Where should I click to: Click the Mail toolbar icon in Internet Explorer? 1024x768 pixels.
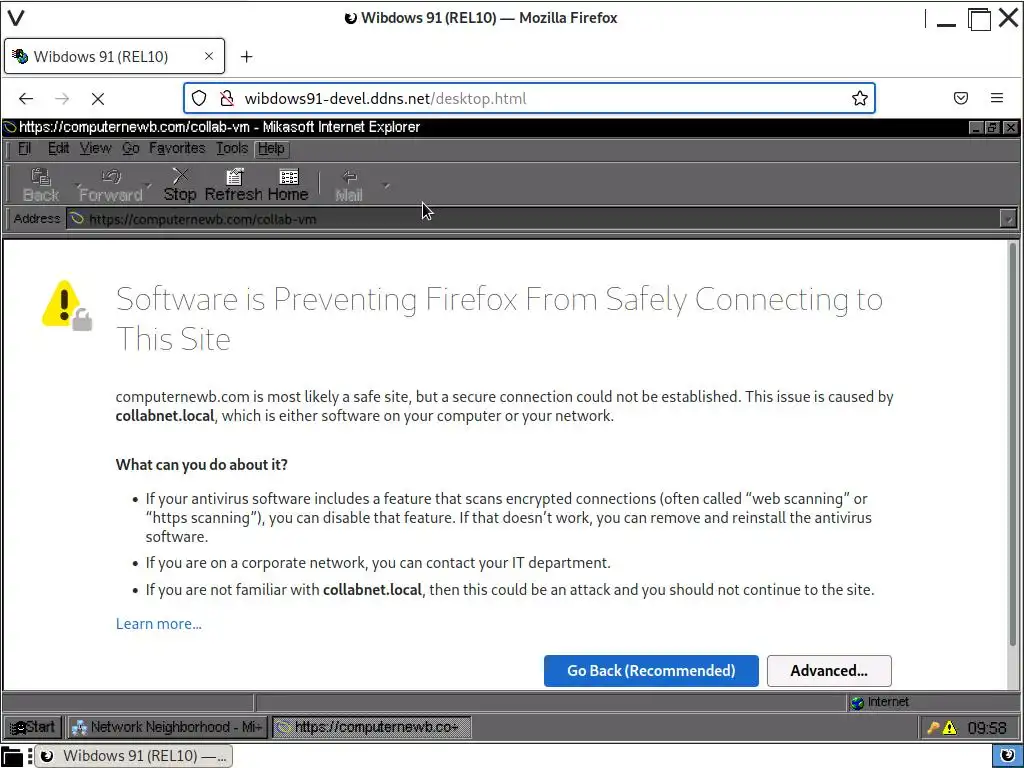point(349,185)
